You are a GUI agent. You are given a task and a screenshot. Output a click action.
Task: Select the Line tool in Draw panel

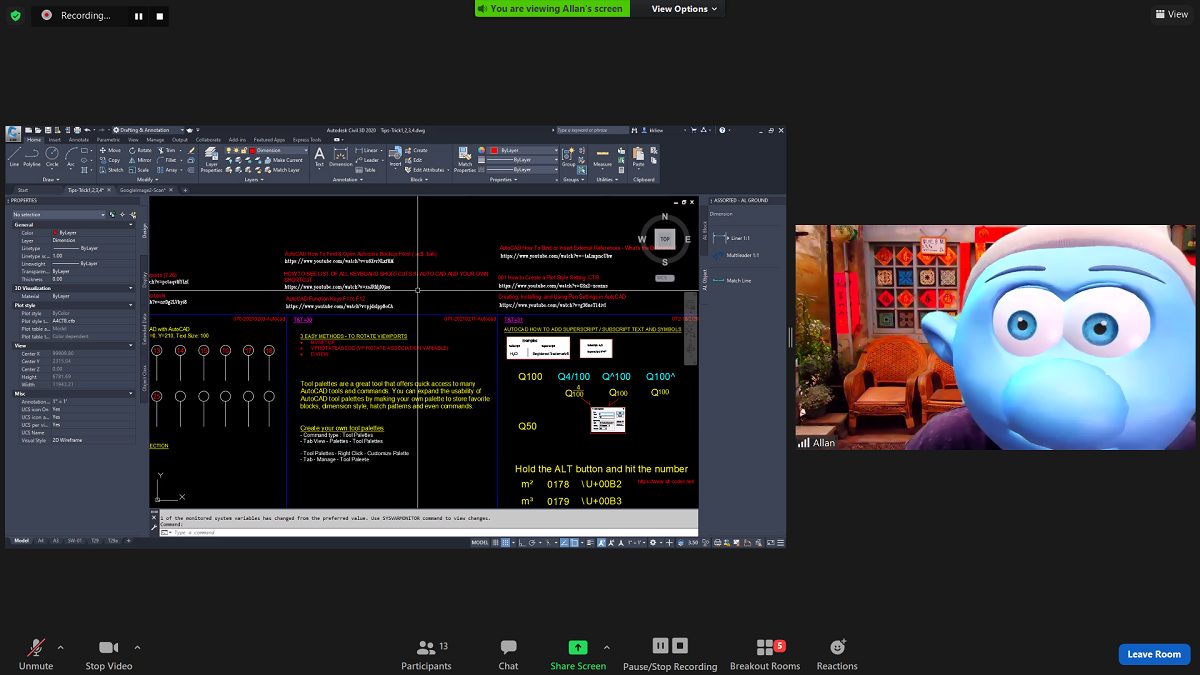[x=14, y=158]
